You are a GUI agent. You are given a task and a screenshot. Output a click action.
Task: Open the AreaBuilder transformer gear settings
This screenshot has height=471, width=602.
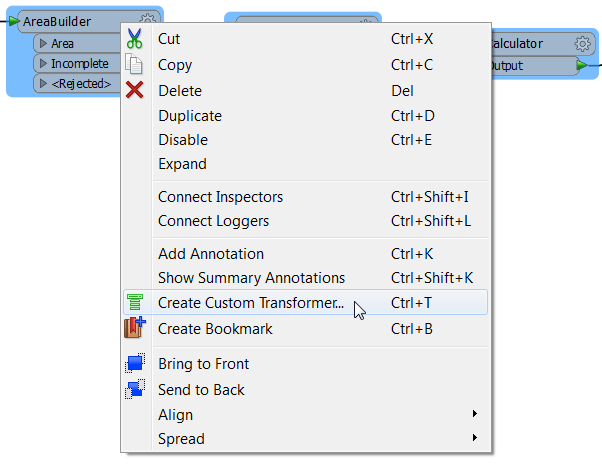pos(148,18)
